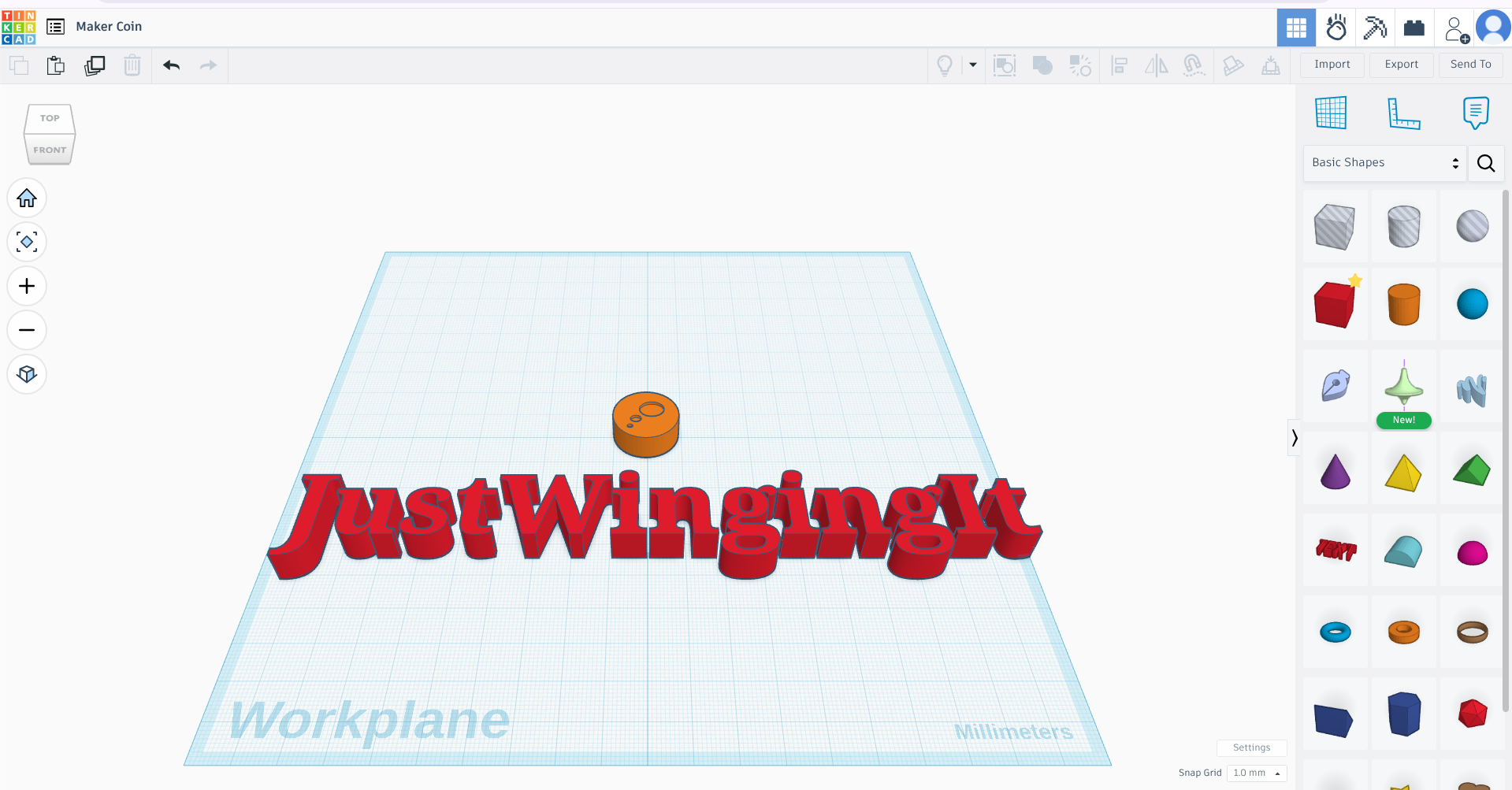Reset to Home view
Screen dimensions: 1512x790
[27, 198]
